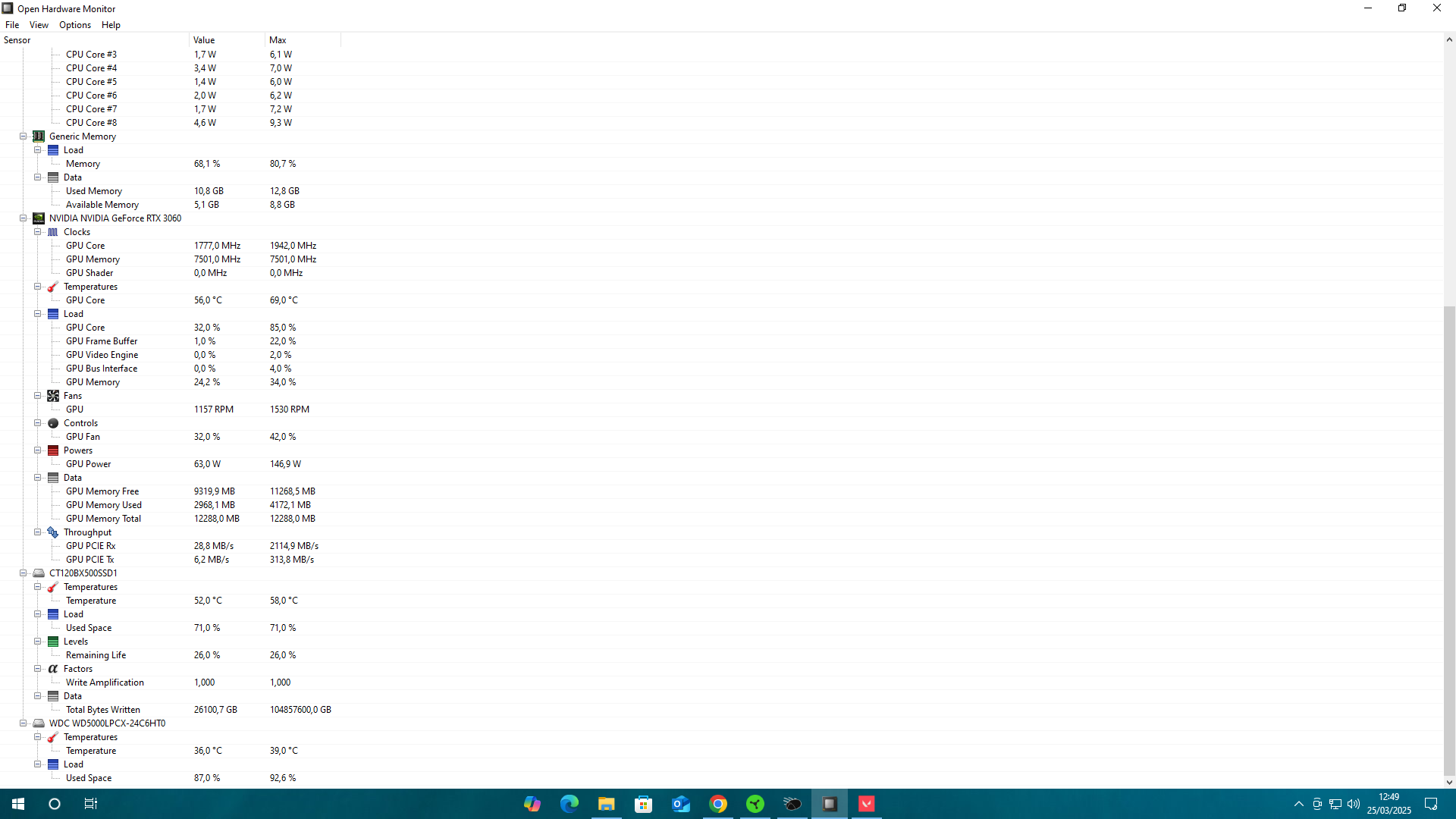
Task: Open the volume control in system tray
Action: [1354, 804]
